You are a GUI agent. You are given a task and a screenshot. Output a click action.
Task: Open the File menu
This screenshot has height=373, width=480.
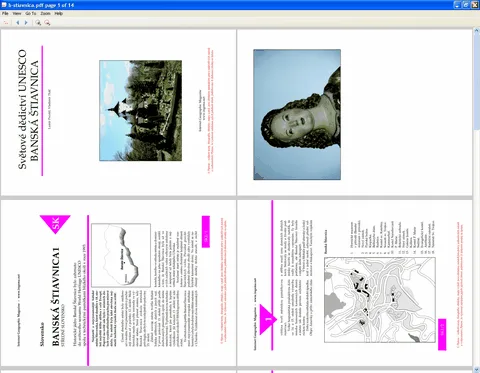(5, 14)
